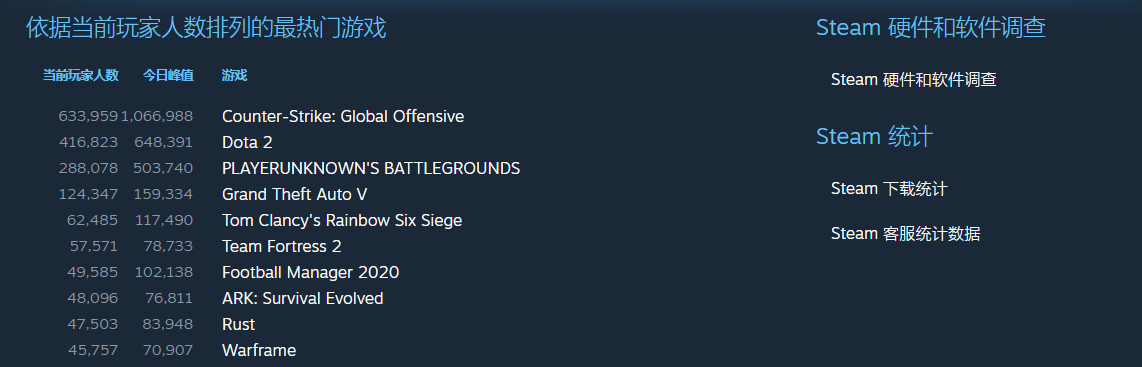Open the Dota 2 game page
Screen dimensions: 1142x367
click(x=247, y=142)
